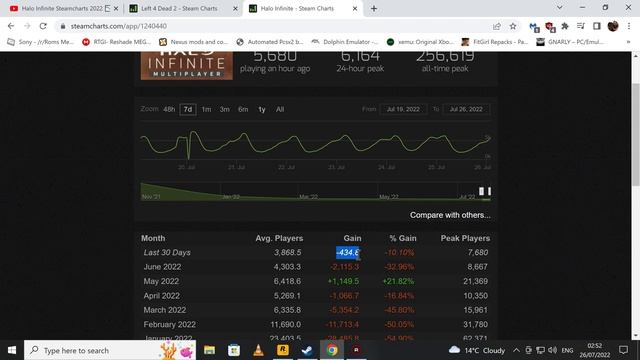This screenshot has width=640, height=360.
Task: Click the Windows taskbar search box
Action: (110, 350)
